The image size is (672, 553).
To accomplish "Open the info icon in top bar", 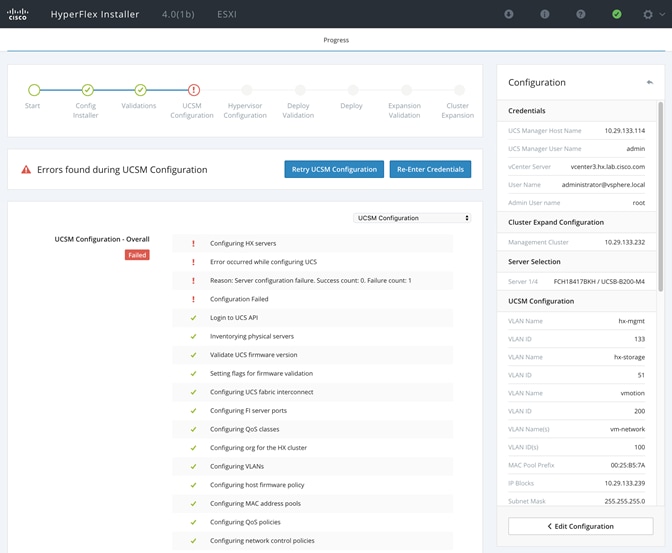I will click(x=545, y=14).
